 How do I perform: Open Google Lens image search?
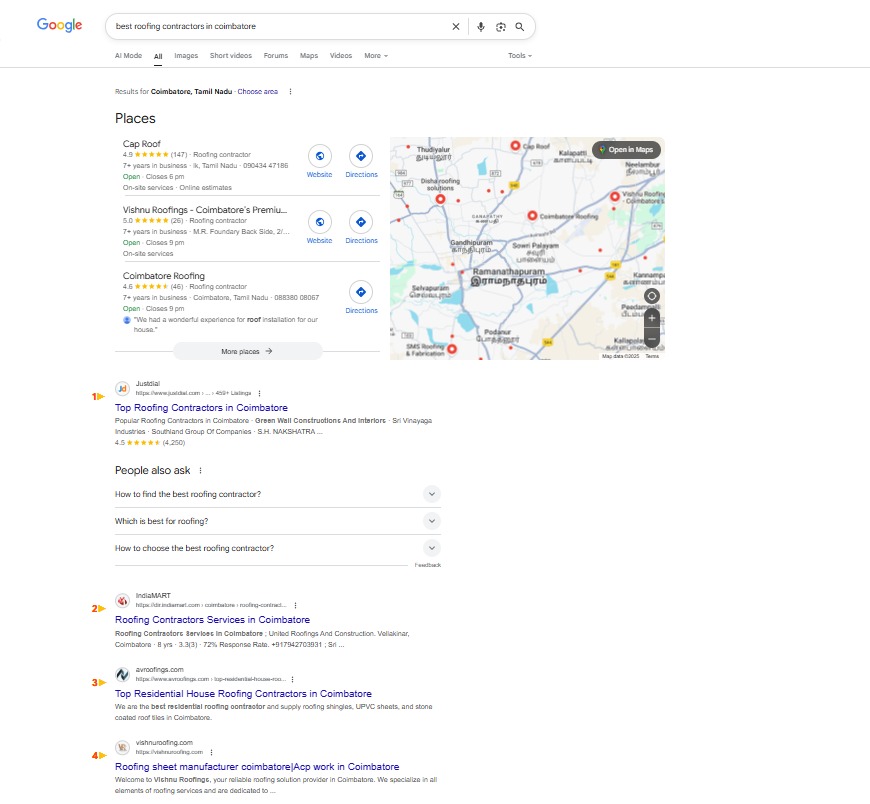501,27
